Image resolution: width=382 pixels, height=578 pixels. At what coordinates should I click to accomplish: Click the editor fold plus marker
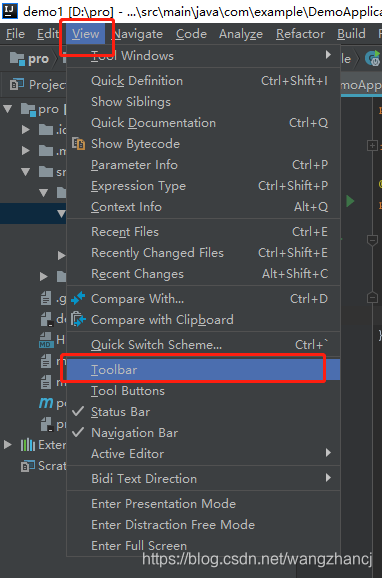click(x=372, y=146)
